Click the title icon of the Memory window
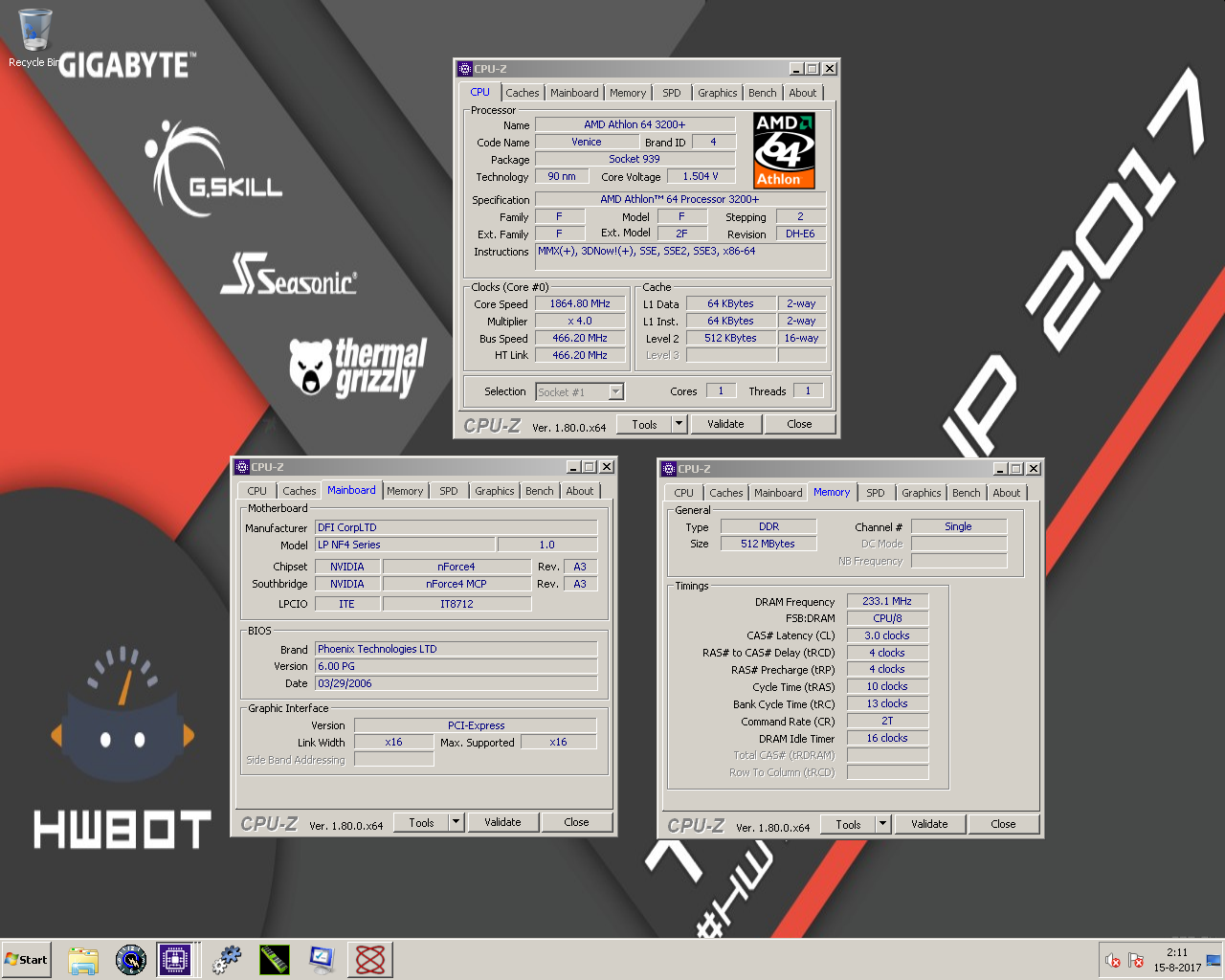This screenshot has height=980, width=1225. [669, 469]
